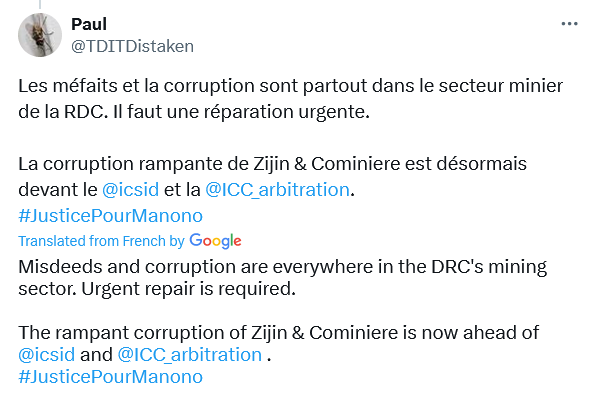Click the thread connector line above the avatar
The height and width of the screenshot is (399, 598).
pyautogui.click(x=40, y=4)
